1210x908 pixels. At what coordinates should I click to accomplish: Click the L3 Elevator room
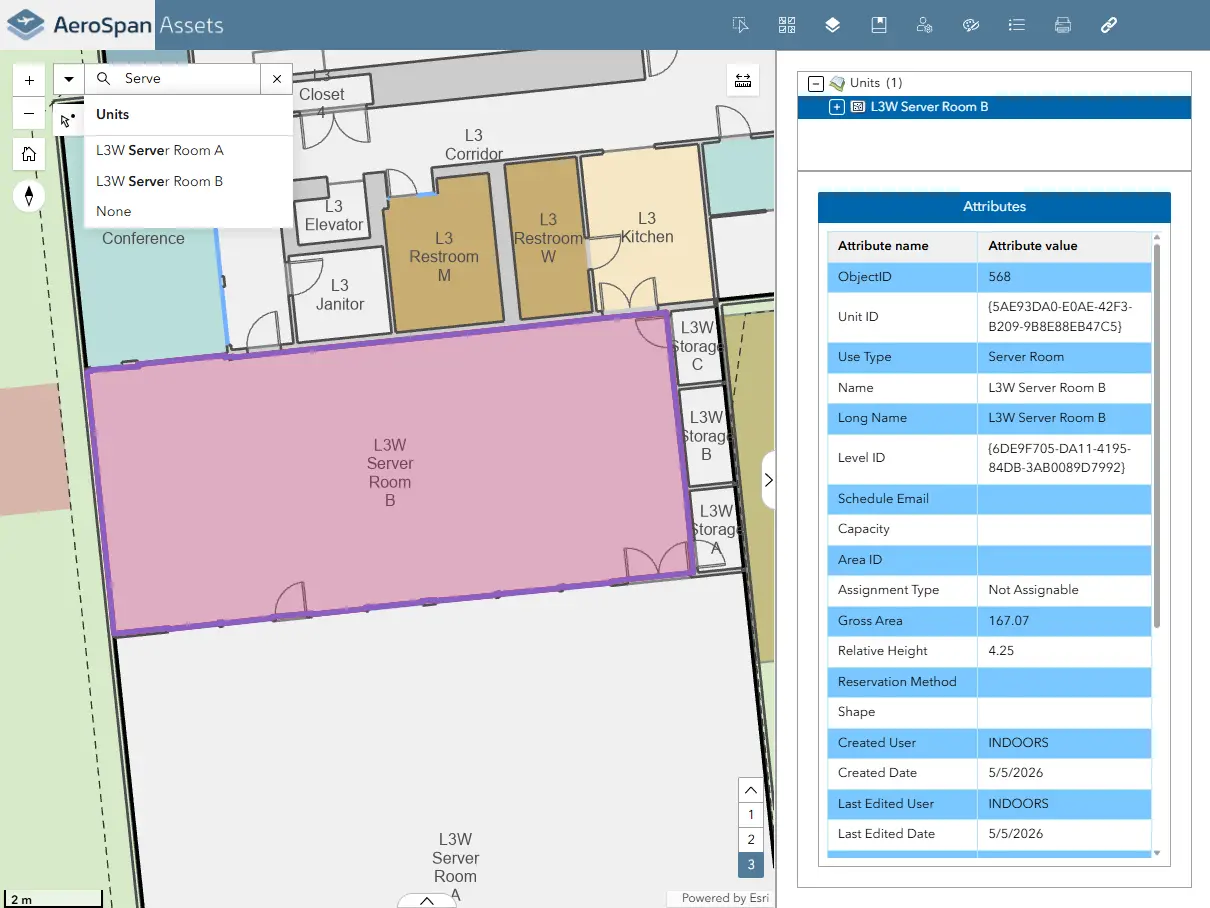(x=334, y=215)
